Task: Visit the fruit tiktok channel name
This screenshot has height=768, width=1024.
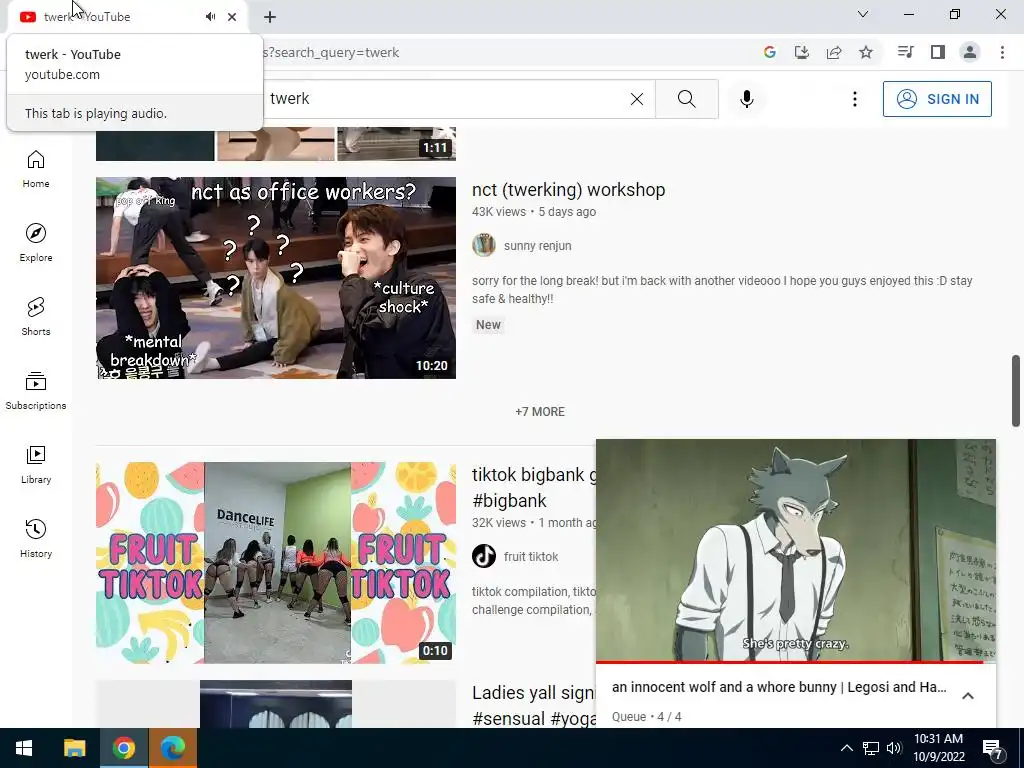Action: pyautogui.click(x=531, y=556)
